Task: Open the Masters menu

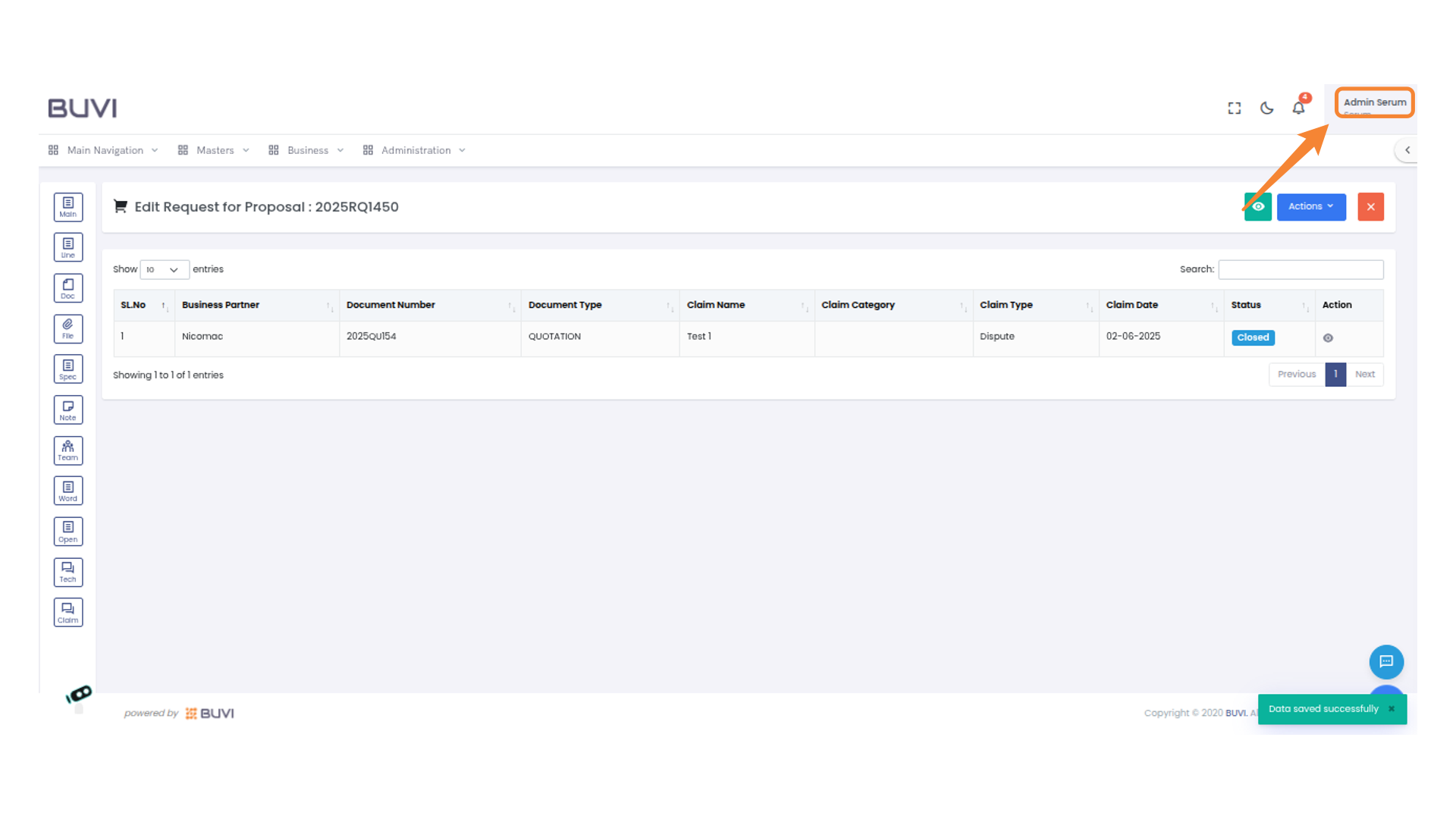Action: tap(215, 150)
